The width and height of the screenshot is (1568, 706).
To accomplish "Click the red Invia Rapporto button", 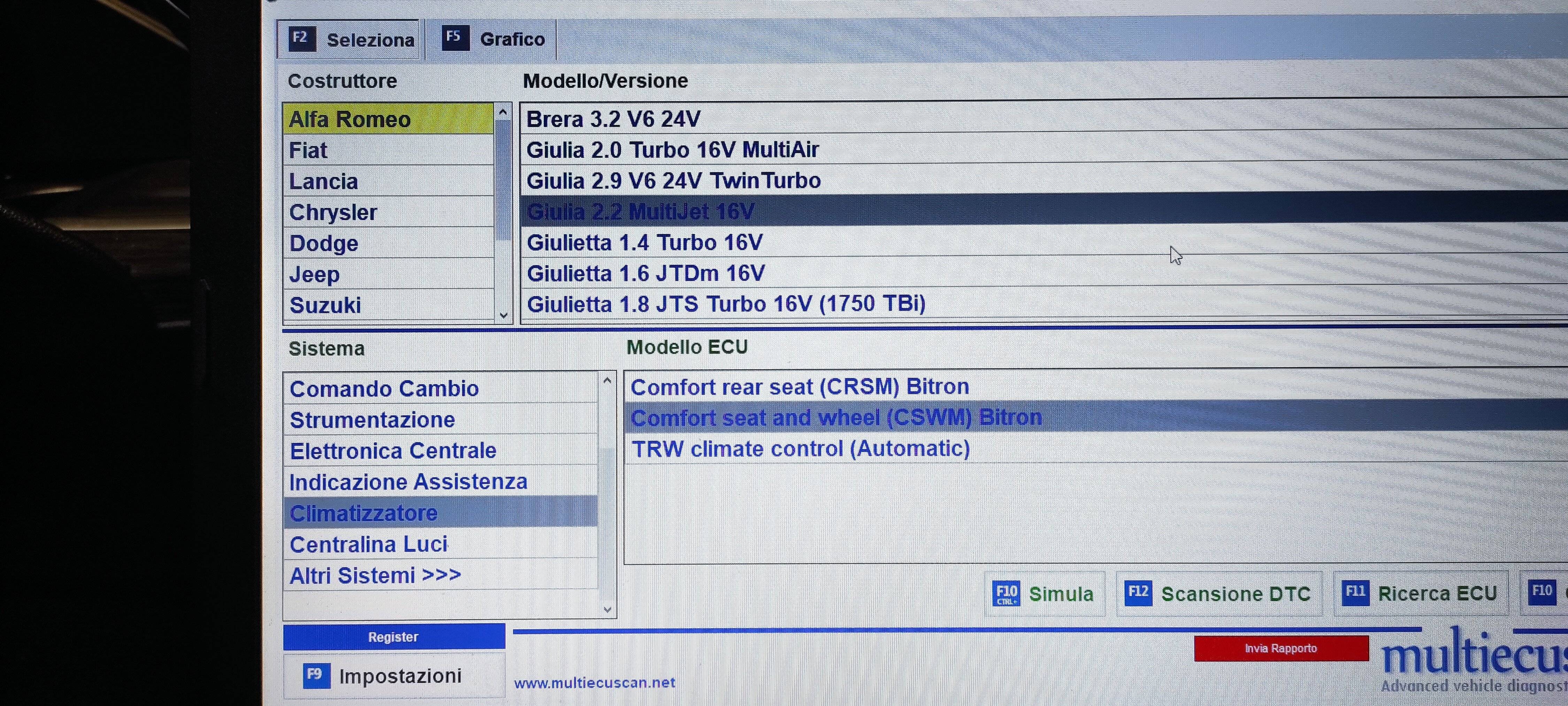I will click(x=1281, y=648).
